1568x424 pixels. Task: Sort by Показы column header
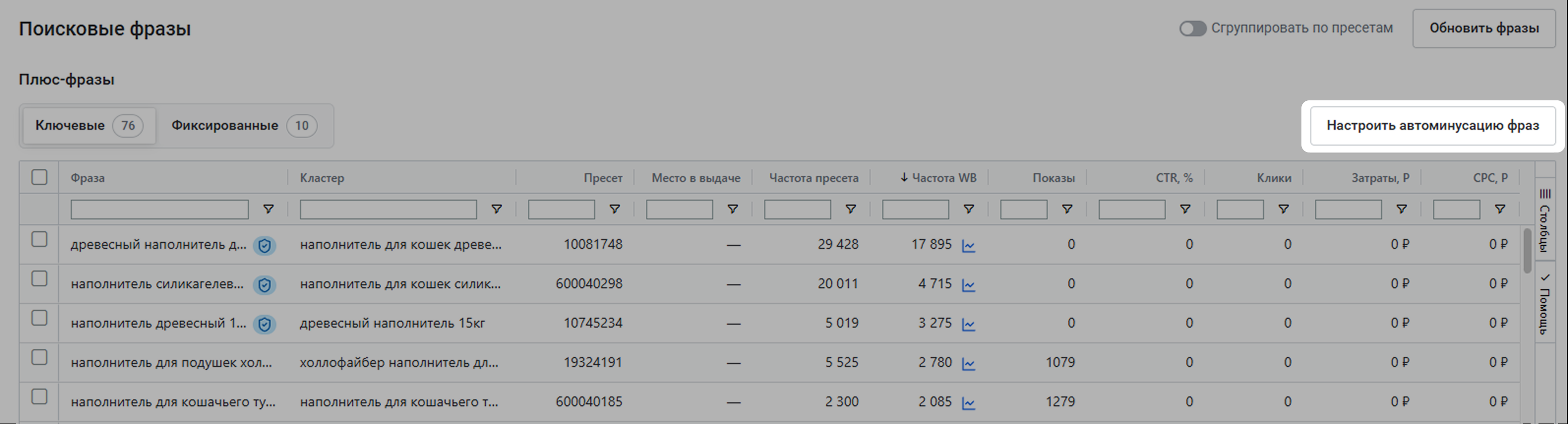tap(1054, 178)
